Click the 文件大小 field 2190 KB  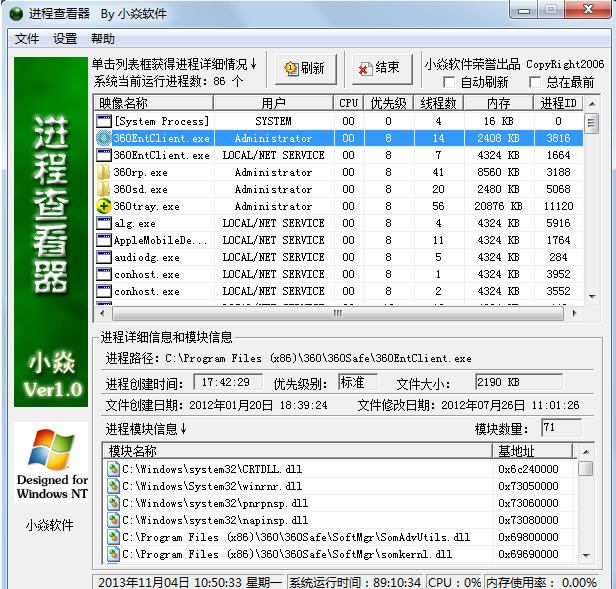pos(519,382)
